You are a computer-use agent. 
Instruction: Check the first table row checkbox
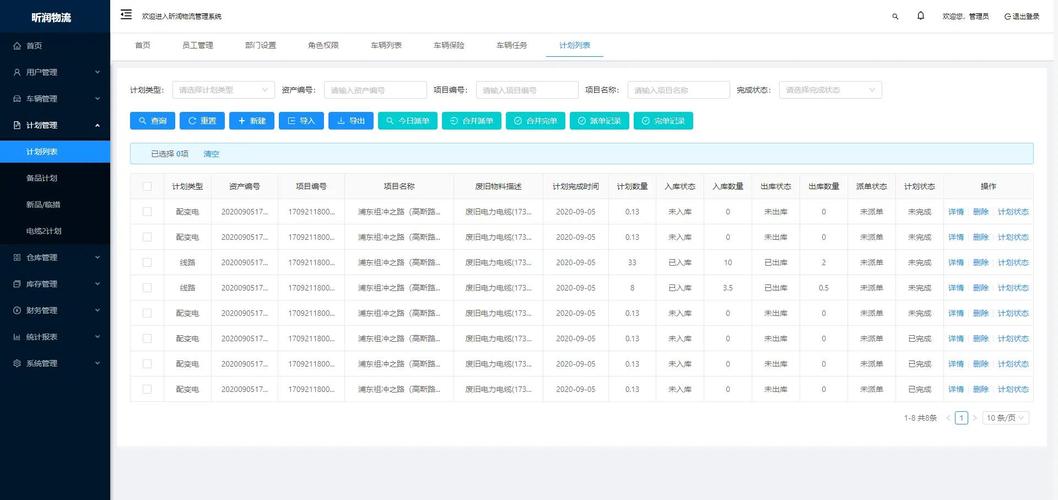point(147,211)
